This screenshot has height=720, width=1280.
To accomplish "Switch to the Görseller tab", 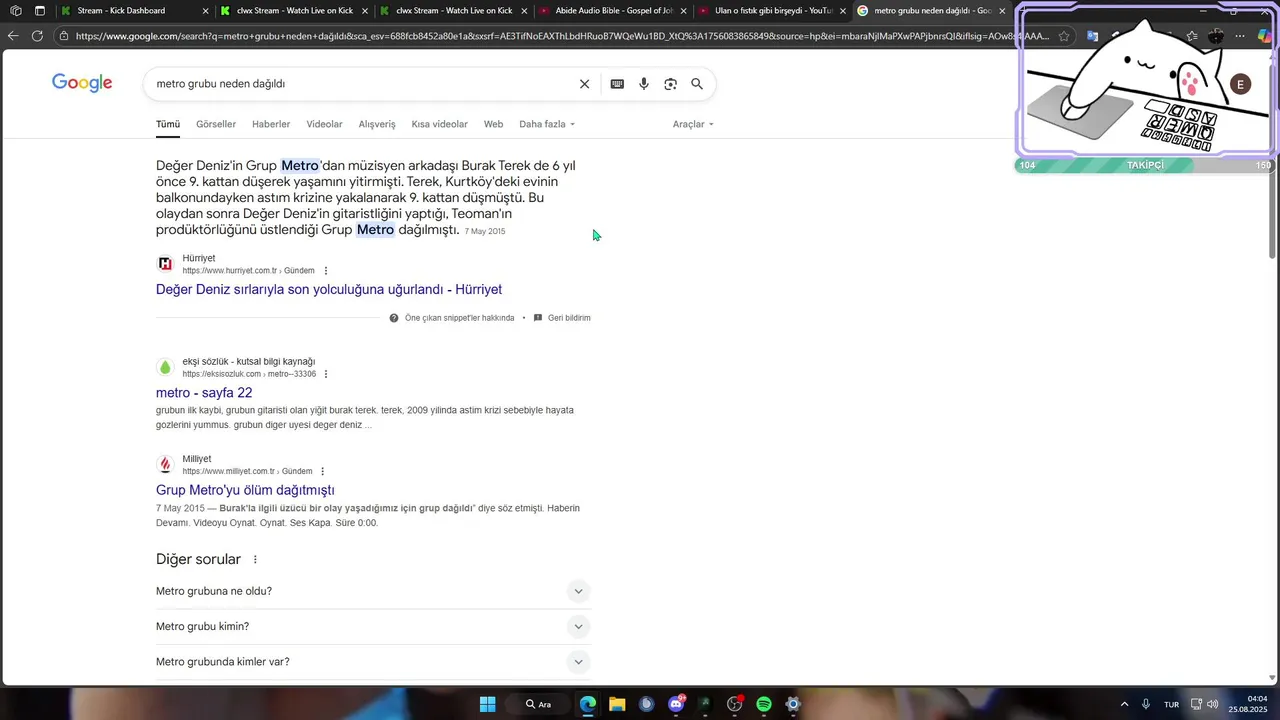I will point(216,124).
